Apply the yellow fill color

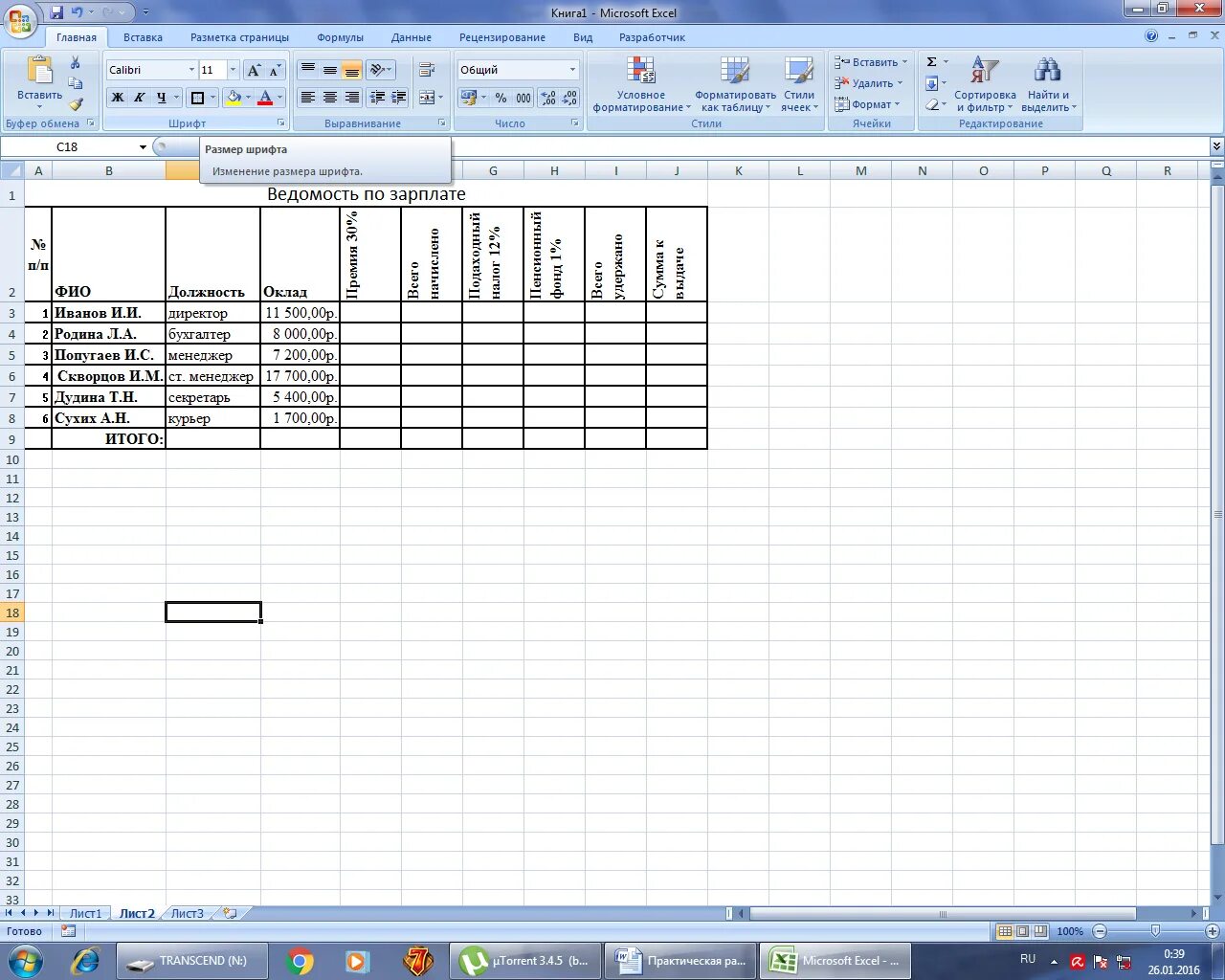click(x=234, y=98)
